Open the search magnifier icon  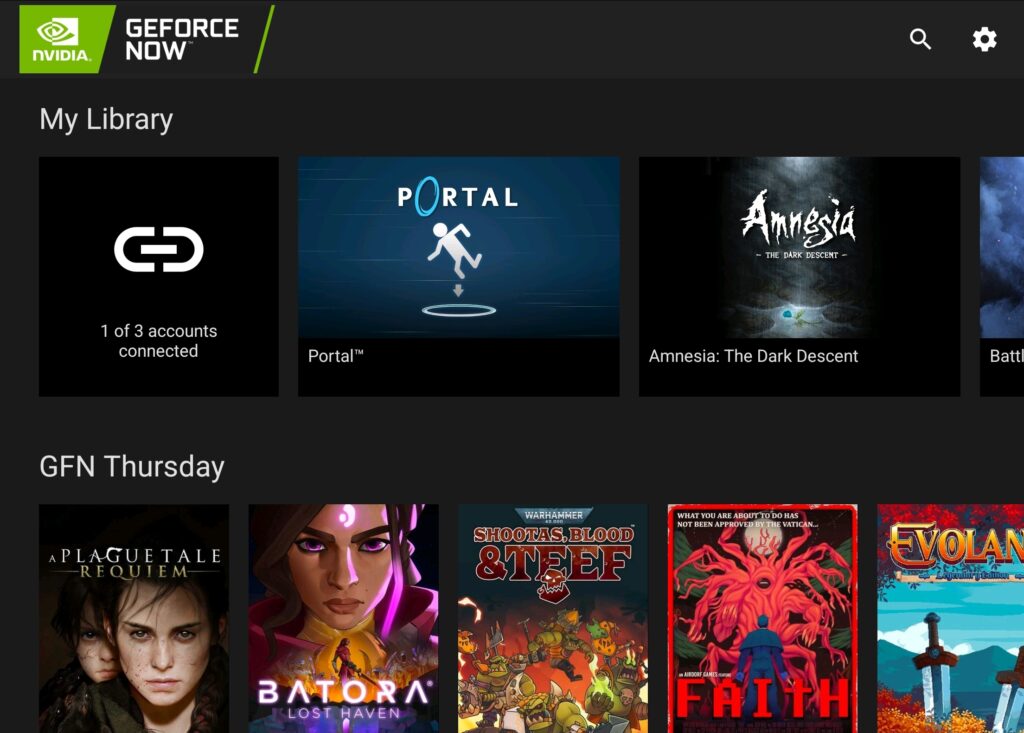920,39
